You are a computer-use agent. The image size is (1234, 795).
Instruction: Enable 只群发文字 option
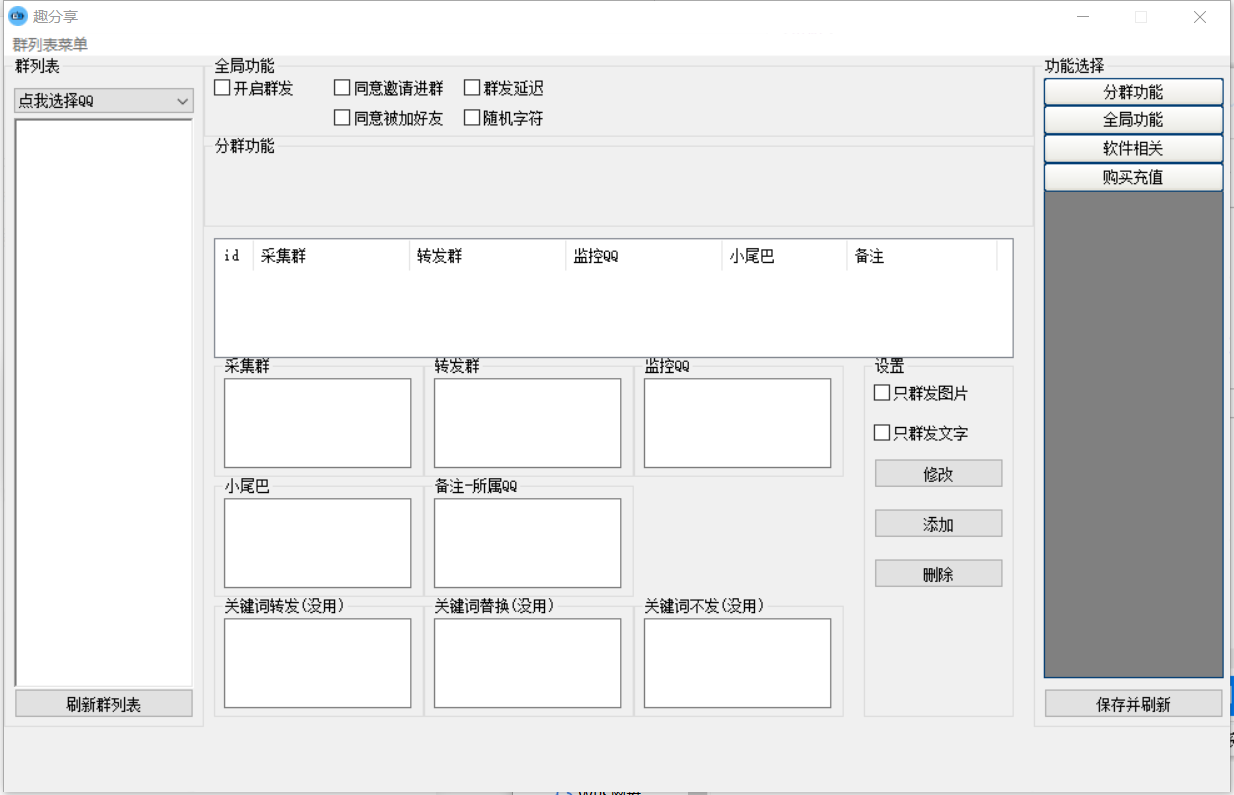(x=882, y=434)
